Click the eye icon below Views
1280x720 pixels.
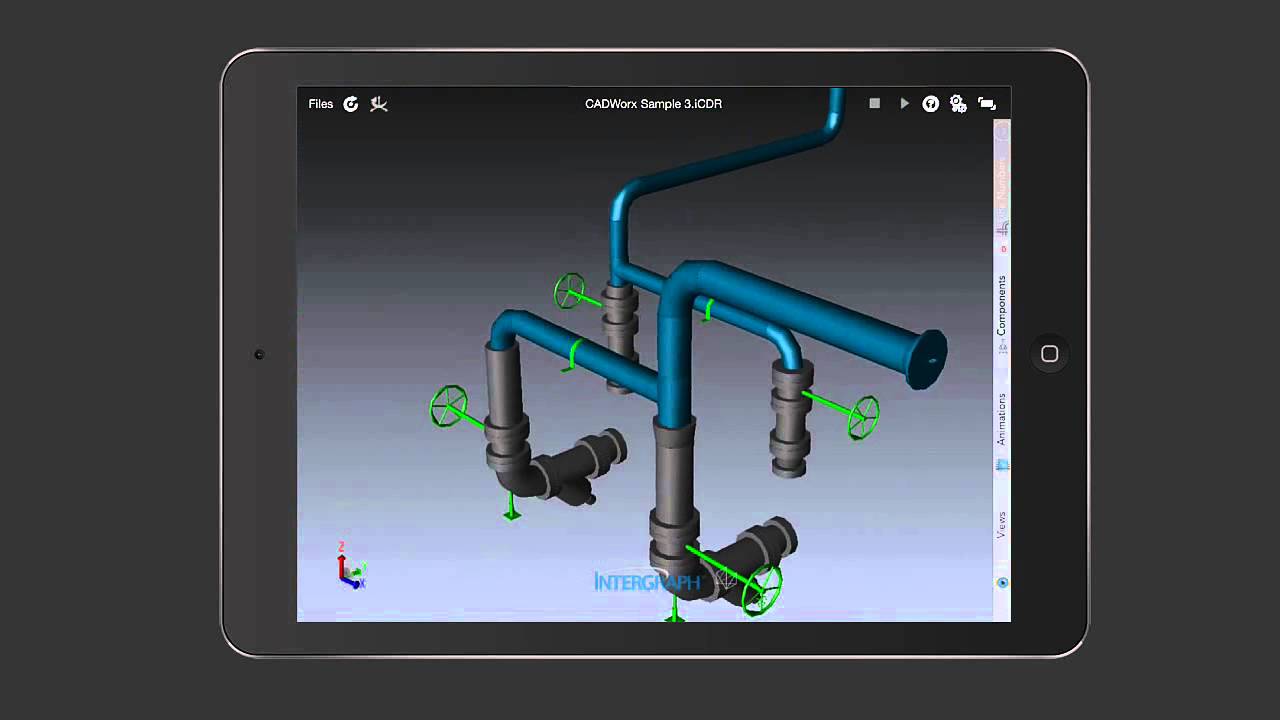pos(1002,582)
